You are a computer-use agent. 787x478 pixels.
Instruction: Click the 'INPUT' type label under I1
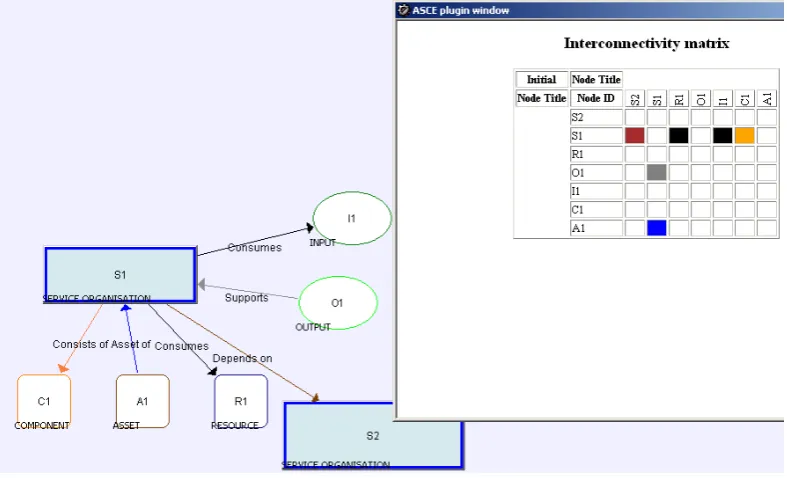tap(323, 243)
